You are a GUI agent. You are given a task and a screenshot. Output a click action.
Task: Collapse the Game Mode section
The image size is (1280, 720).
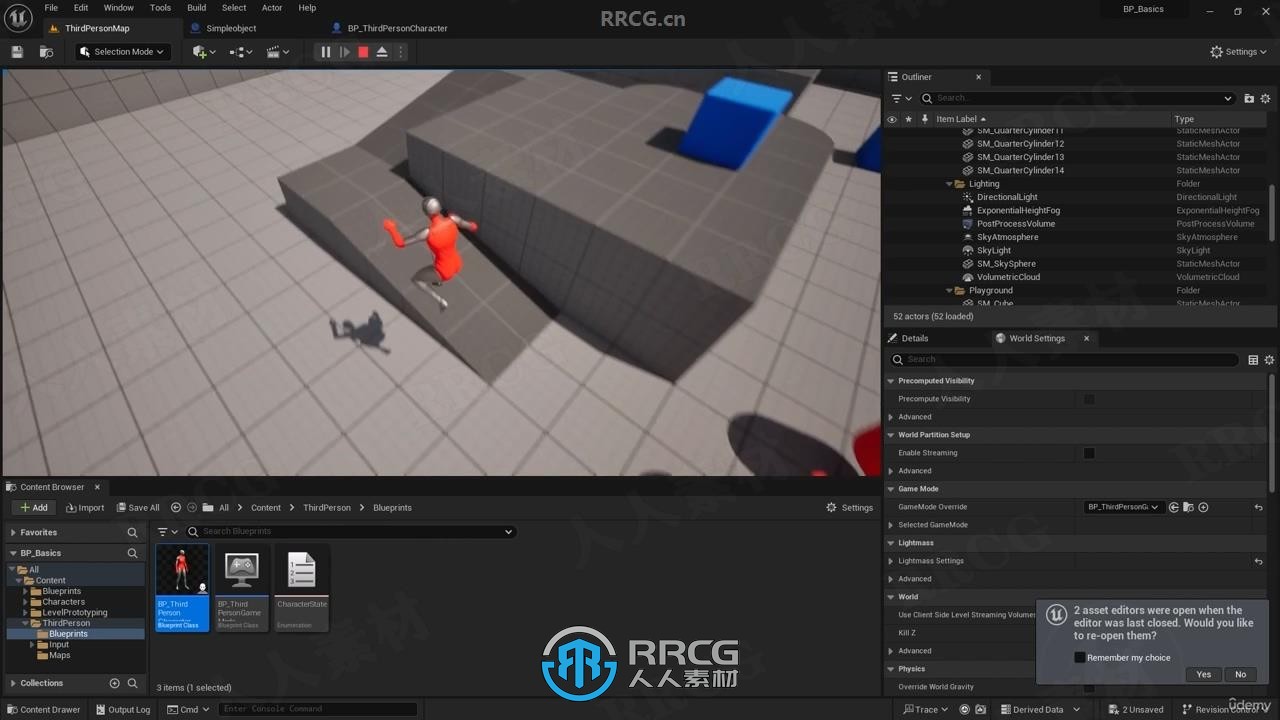click(891, 489)
